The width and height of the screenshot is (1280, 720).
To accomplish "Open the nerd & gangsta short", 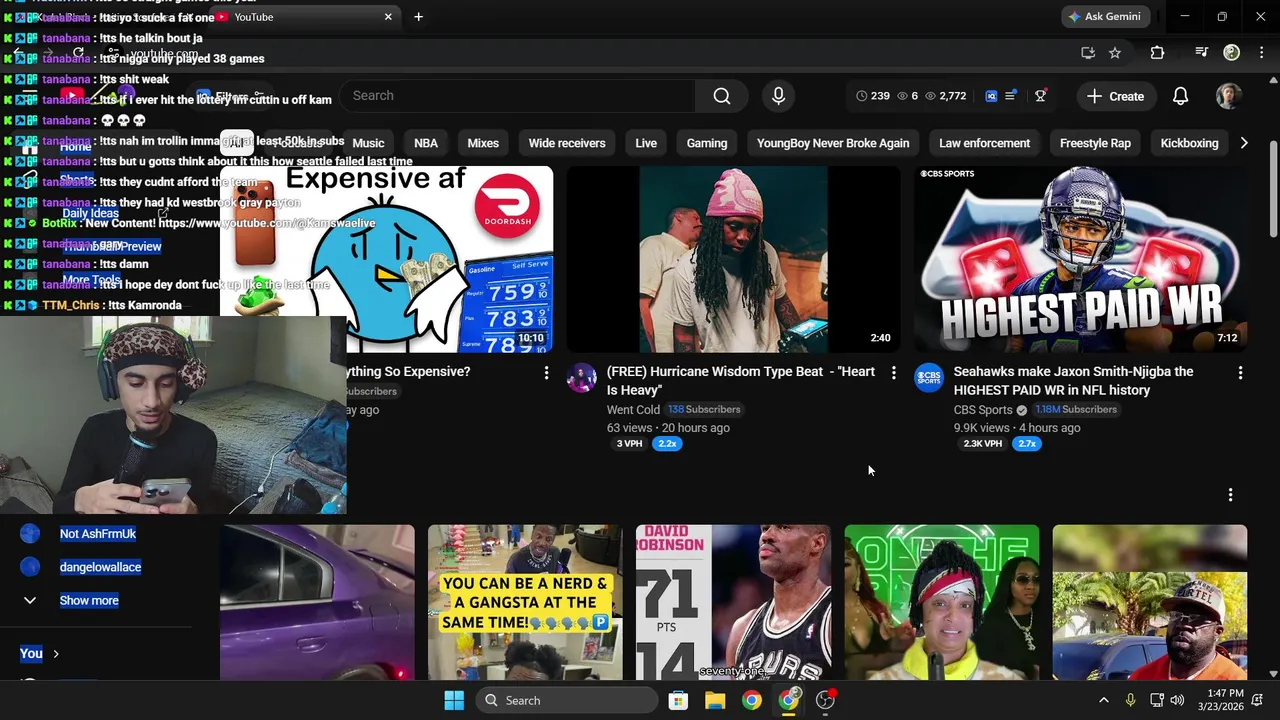I will pyautogui.click(x=525, y=602).
